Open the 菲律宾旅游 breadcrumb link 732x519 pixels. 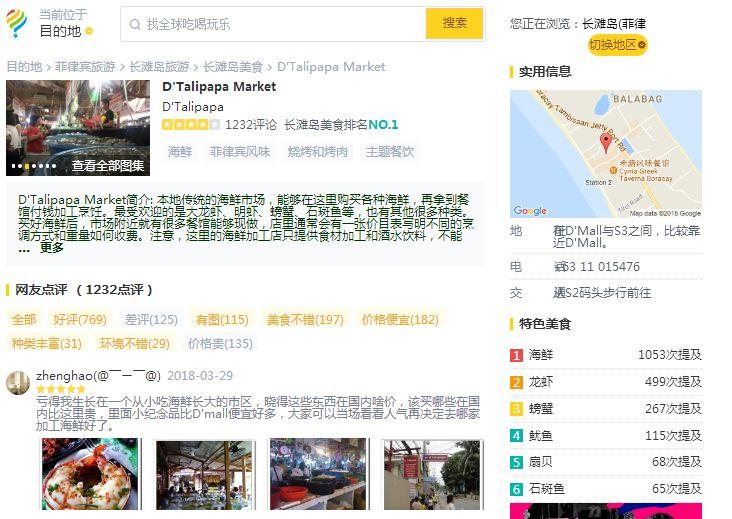(x=85, y=67)
